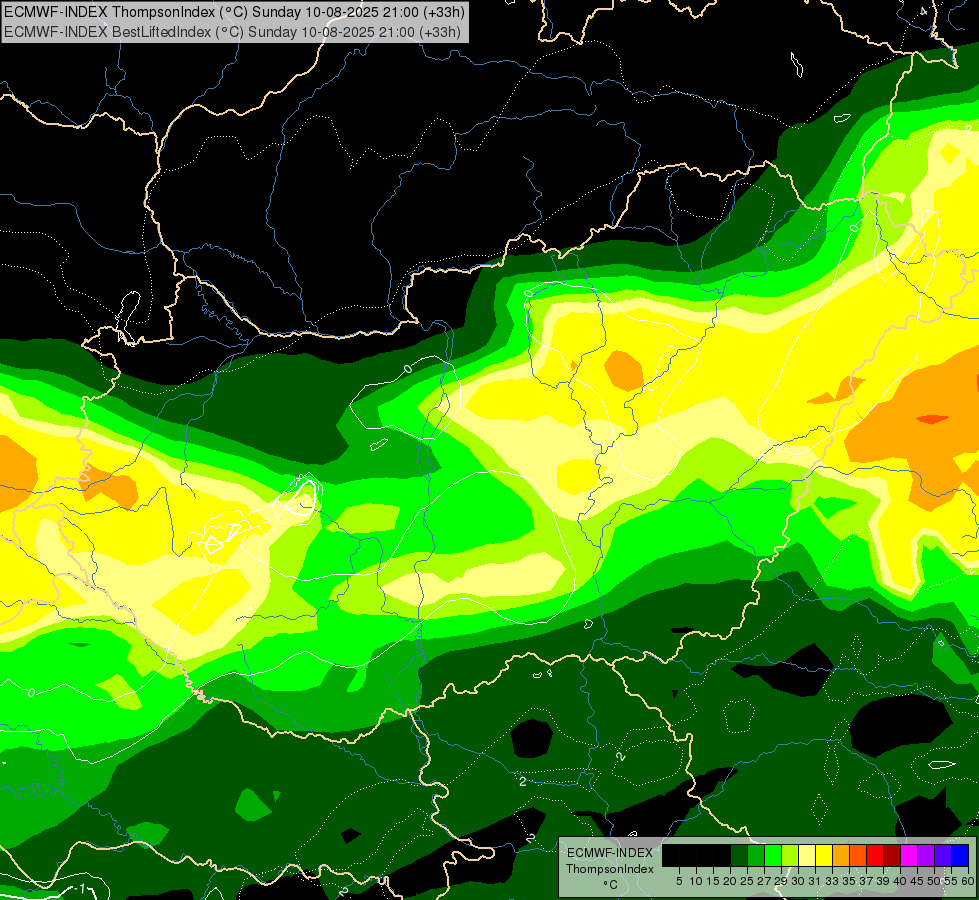Click the legend tick label '35'
The width and height of the screenshot is (979, 900).
[849, 881]
